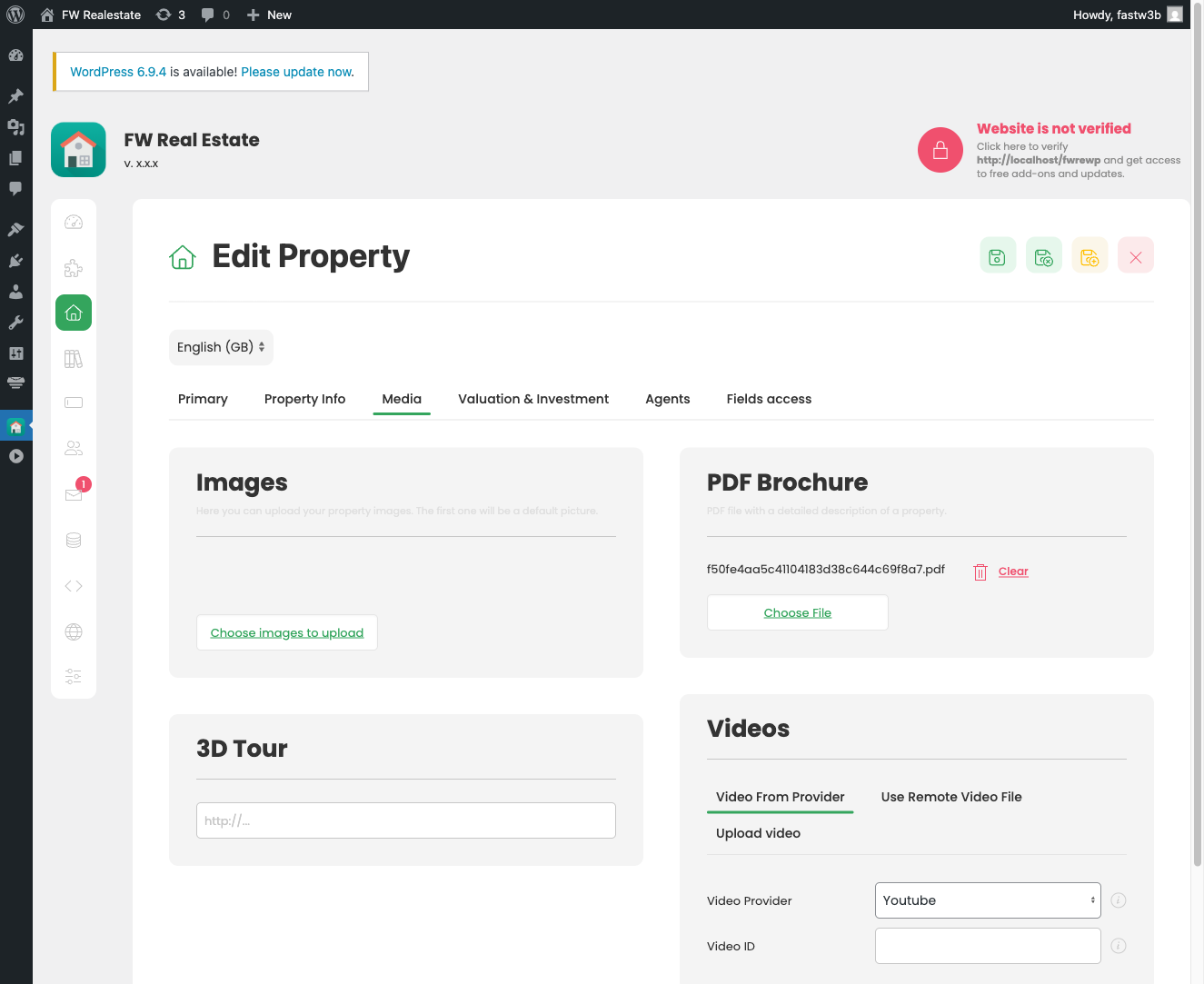The image size is (1204, 984).
Task: Open the Youtube Video Provider dropdown
Action: (987, 900)
